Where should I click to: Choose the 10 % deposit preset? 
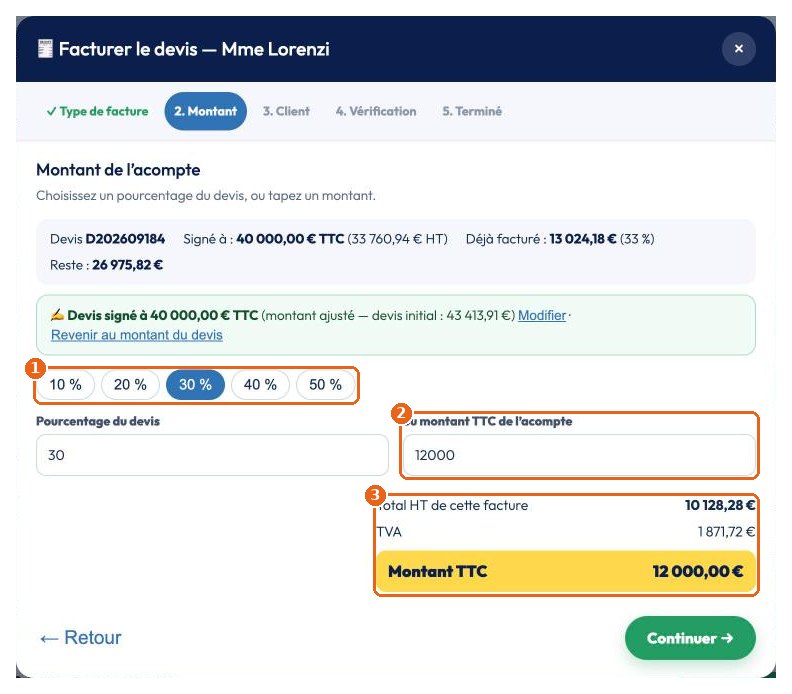66,385
